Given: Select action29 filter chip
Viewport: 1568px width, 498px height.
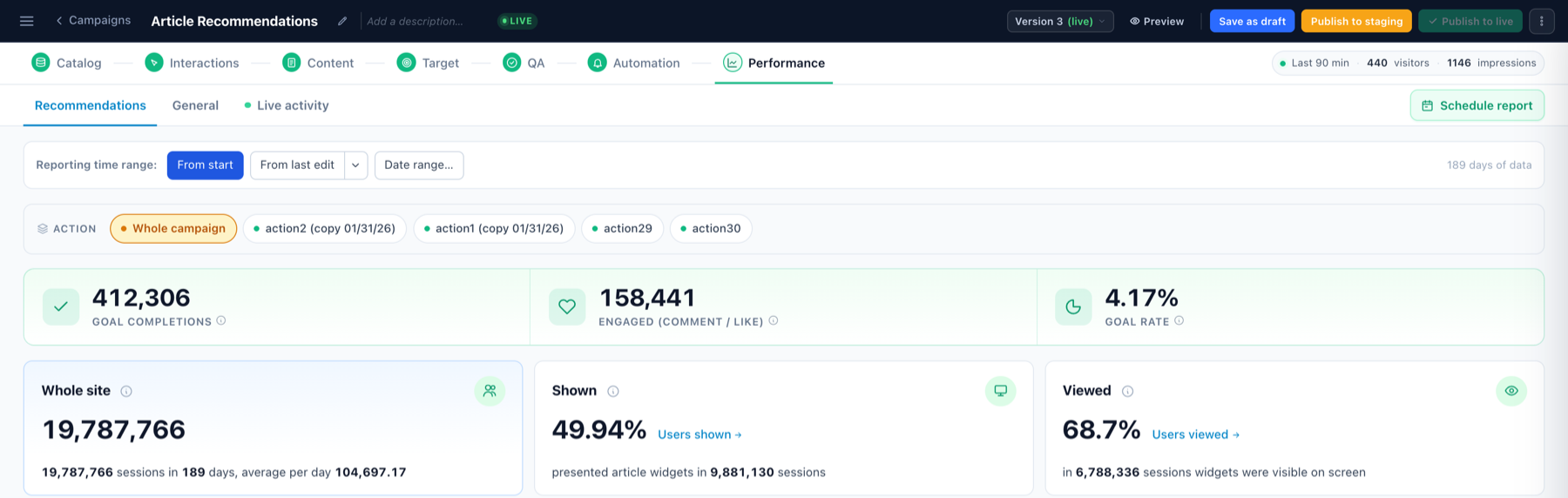Looking at the screenshot, I should (x=622, y=228).
